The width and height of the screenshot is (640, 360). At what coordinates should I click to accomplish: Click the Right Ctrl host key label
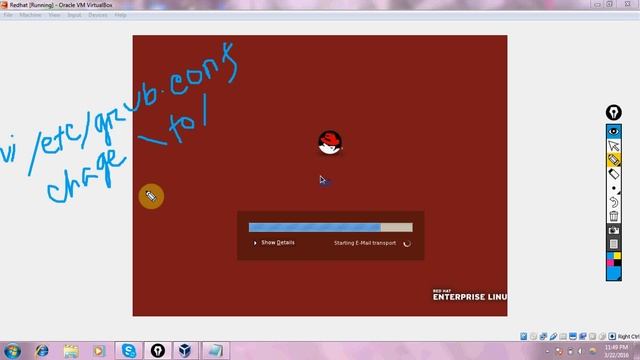pos(629,336)
